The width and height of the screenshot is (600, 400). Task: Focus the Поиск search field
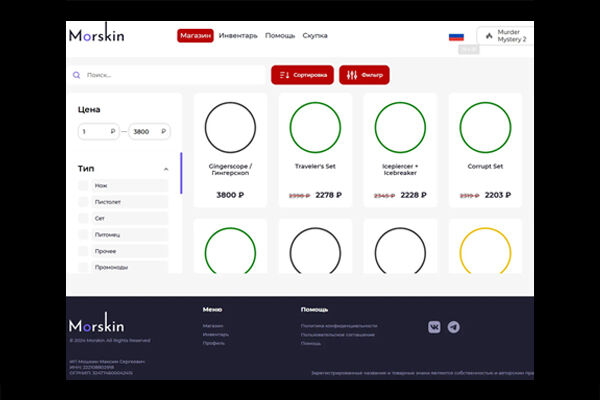(168, 75)
